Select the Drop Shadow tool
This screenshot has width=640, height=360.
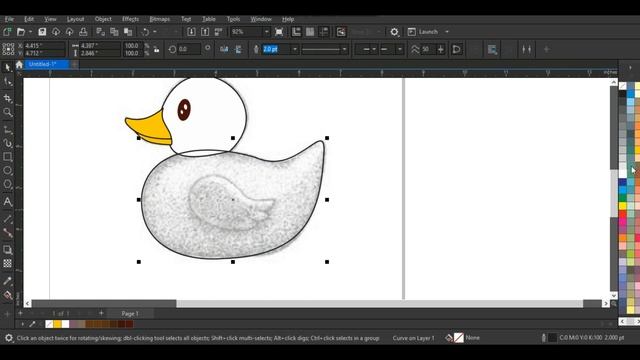pyautogui.click(x=7, y=250)
